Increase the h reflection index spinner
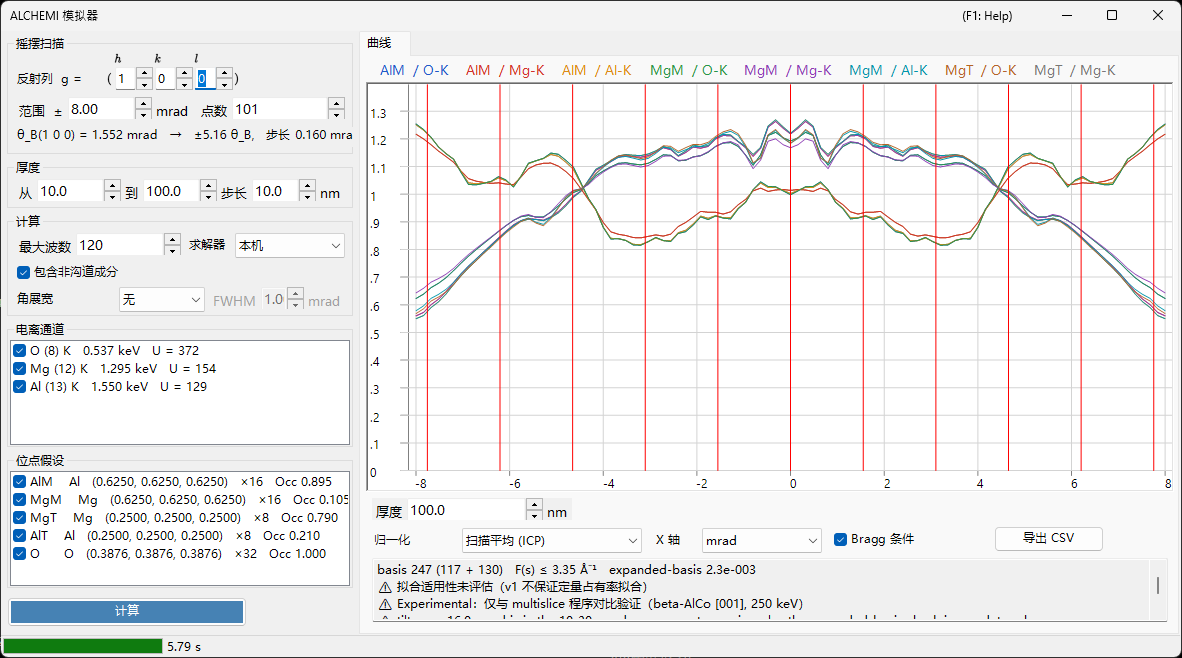This screenshot has width=1182, height=658. tap(144, 74)
